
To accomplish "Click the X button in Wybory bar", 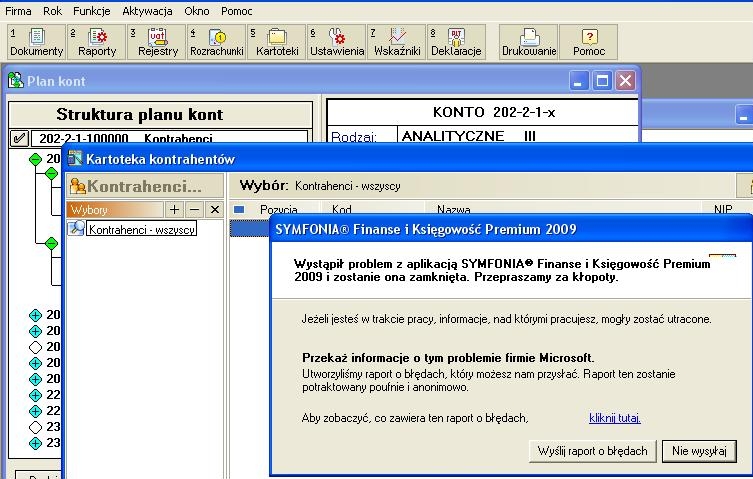I will [215, 209].
